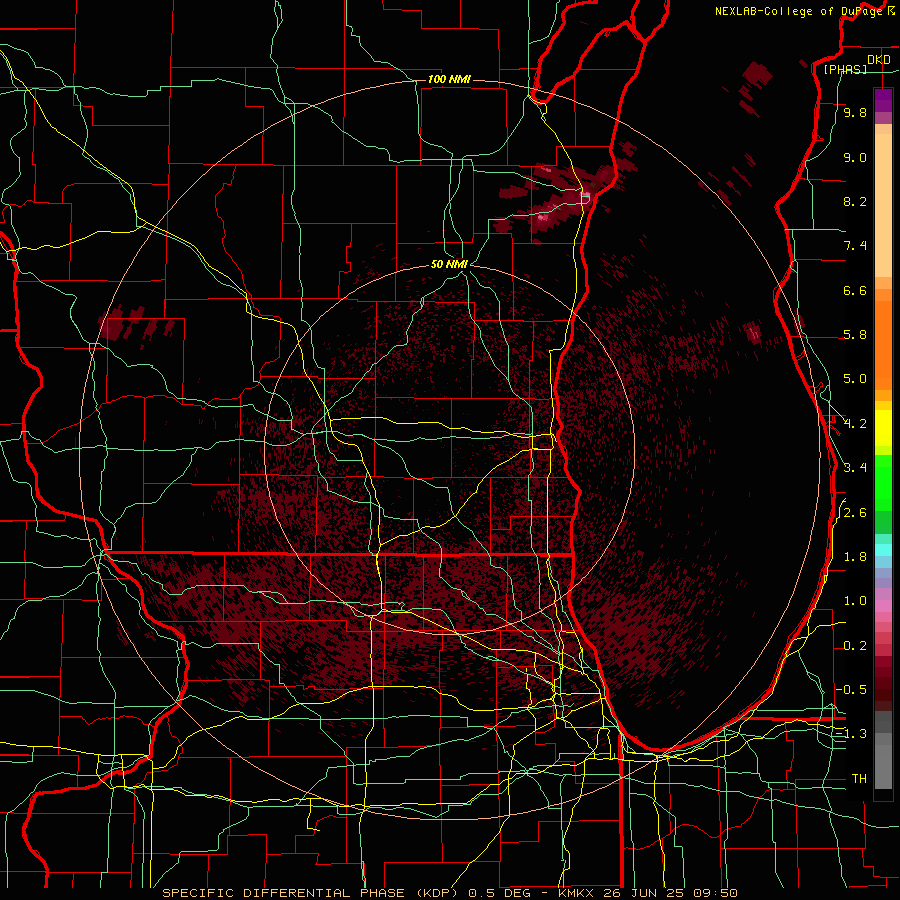Click the 0.2 scale value
This screenshot has width=900, height=900.
click(855, 646)
